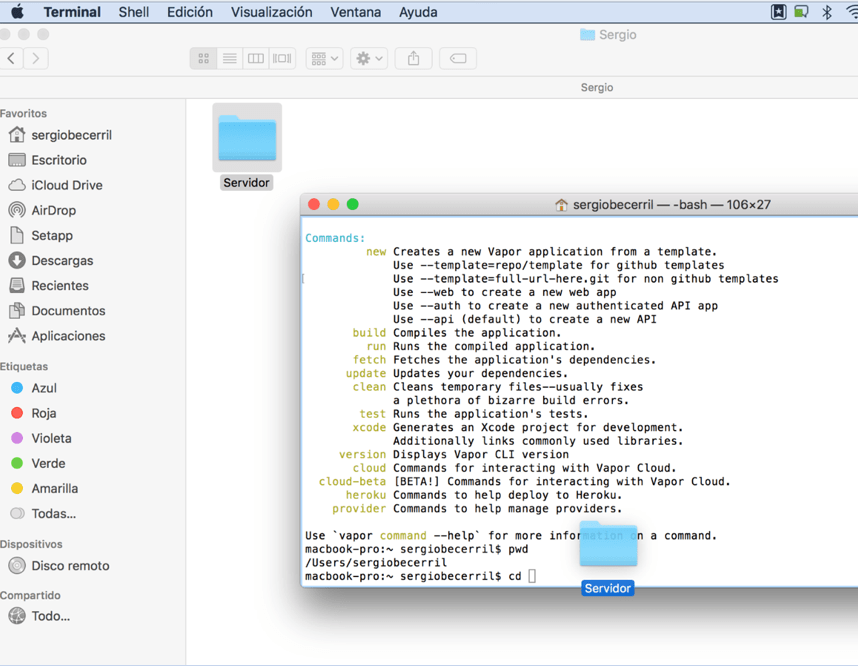Switch Finder to icon view
This screenshot has height=666, width=858.
[204, 58]
